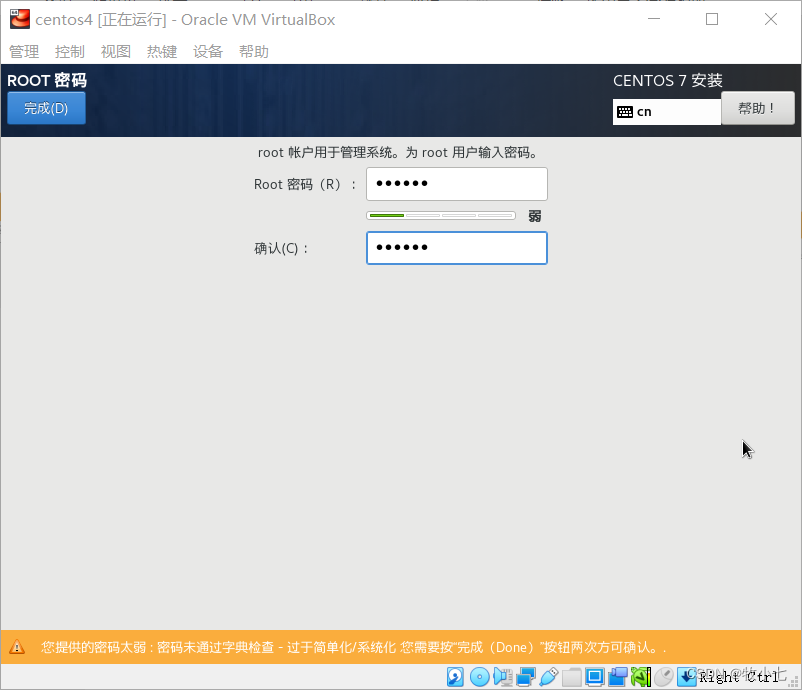Open the 管理 menu
The image size is (802, 690).
[24, 52]
